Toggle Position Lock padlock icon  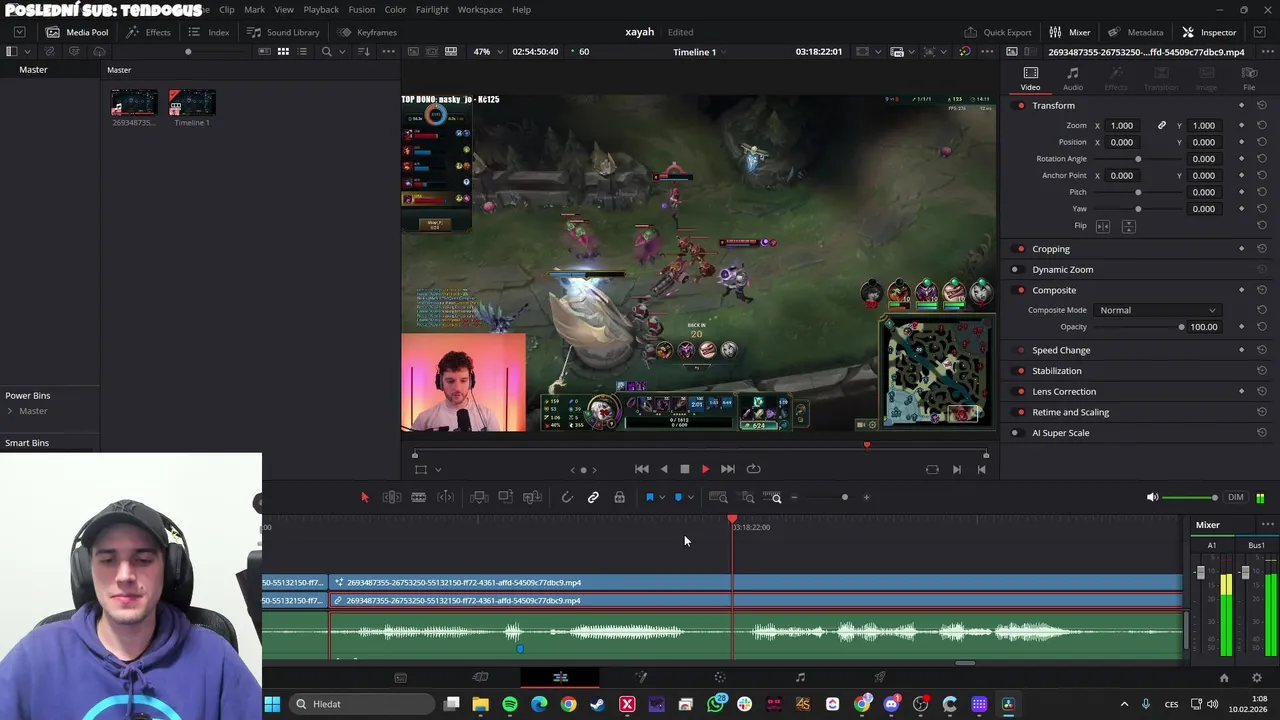tap(619, 497)
